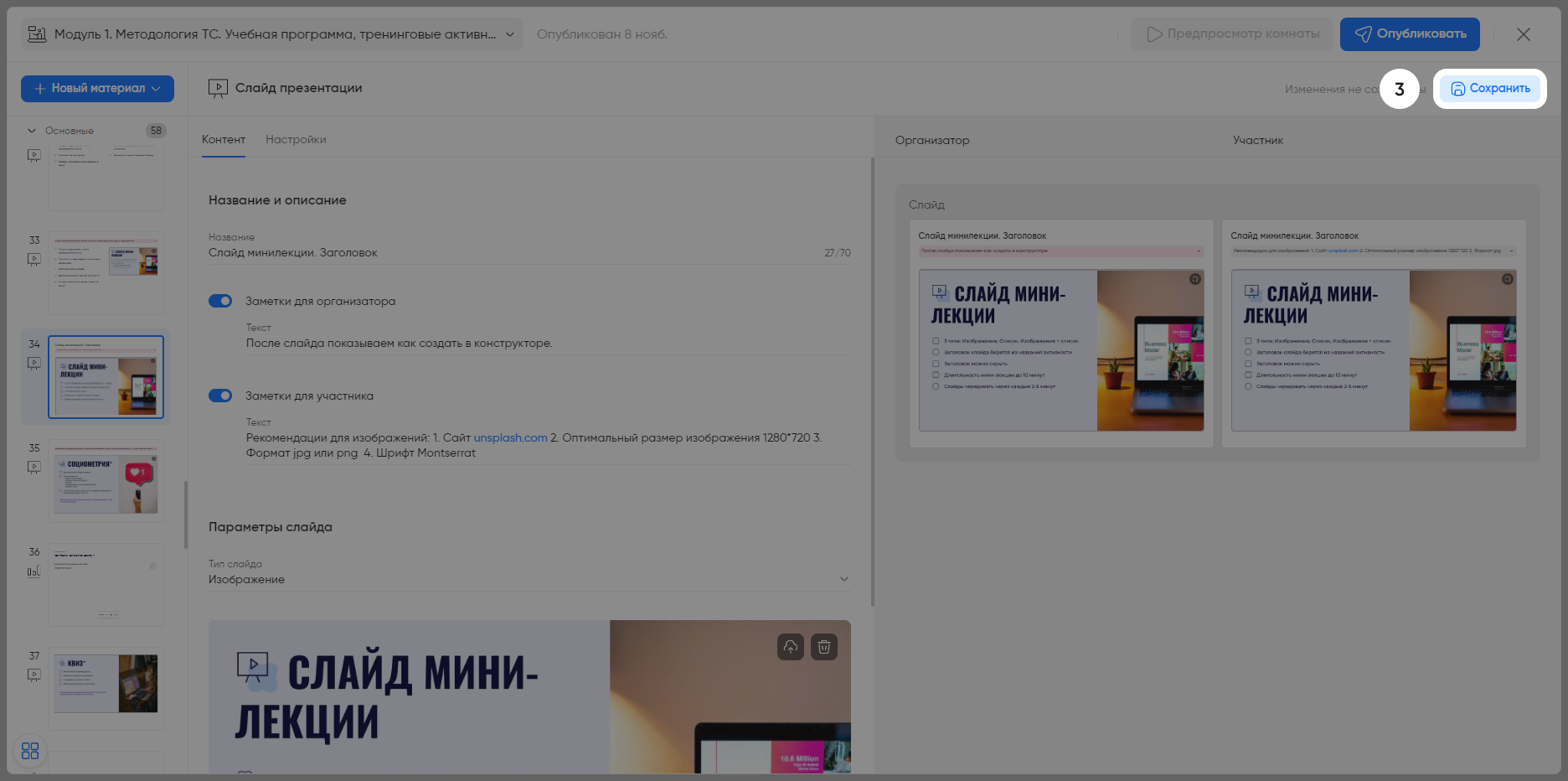The width and height of the screenshot is (1568, 781).
Task: Select slide 33 thumbnail
Action: pos(106,273)
